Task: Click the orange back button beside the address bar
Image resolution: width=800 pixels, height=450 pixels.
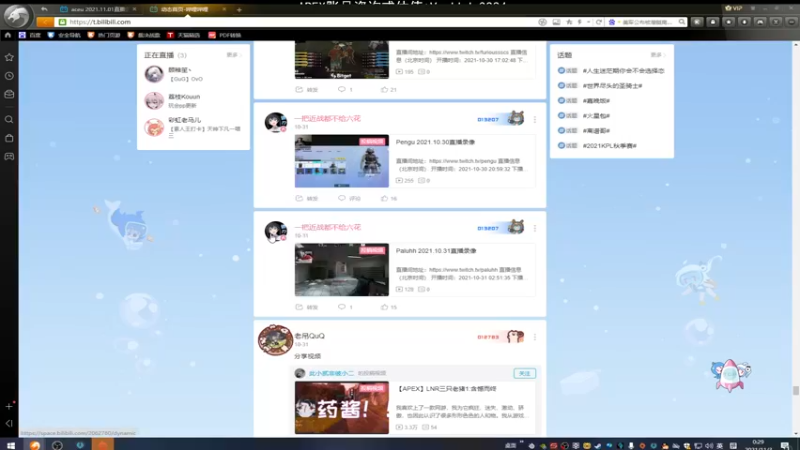Action: [45, 22]
